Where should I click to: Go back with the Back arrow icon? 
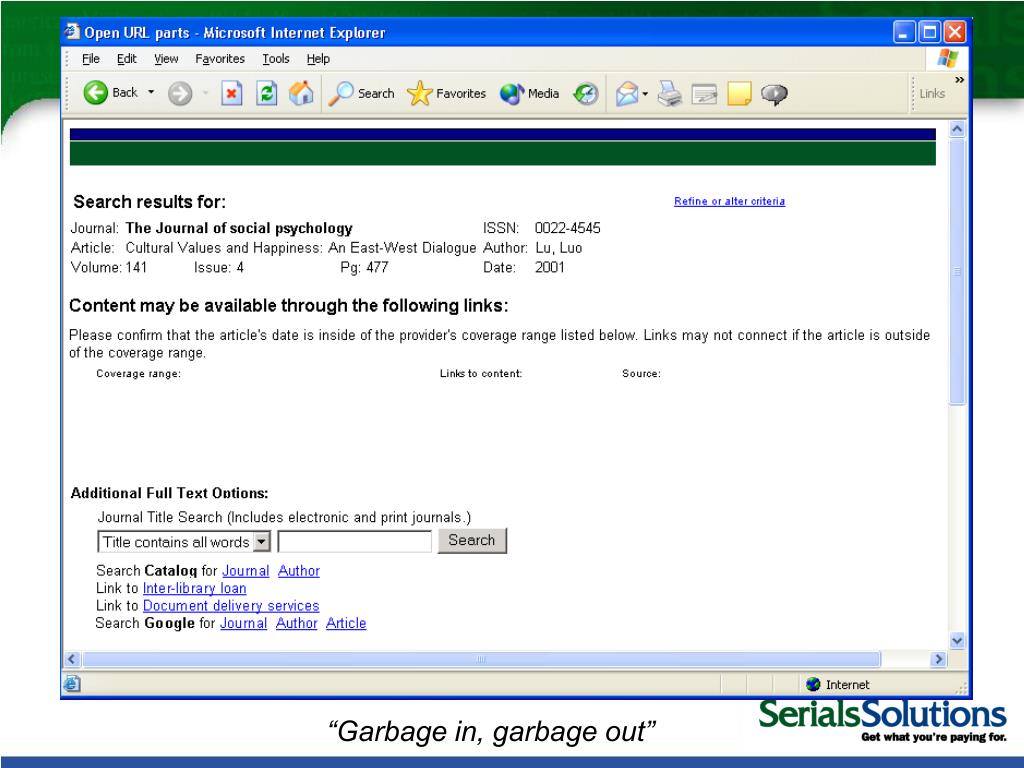(x=95, y=93)
